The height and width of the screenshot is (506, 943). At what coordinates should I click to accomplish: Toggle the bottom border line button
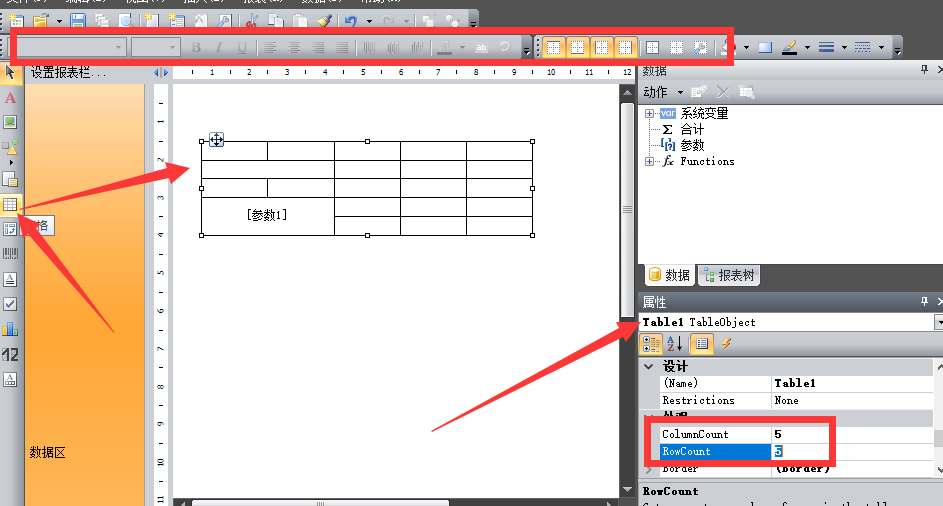point(577,47)
